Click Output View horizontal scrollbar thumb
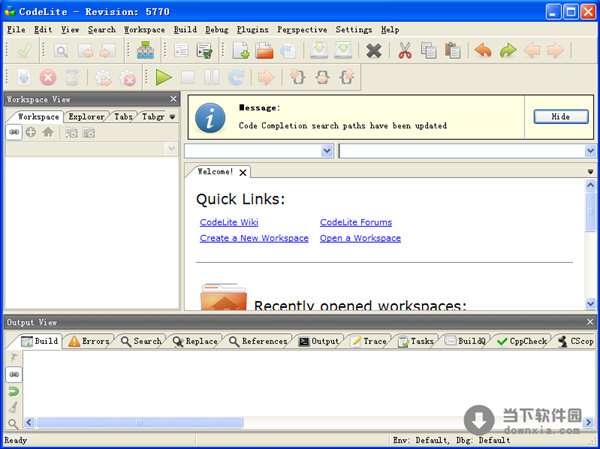 pos(140,422)
